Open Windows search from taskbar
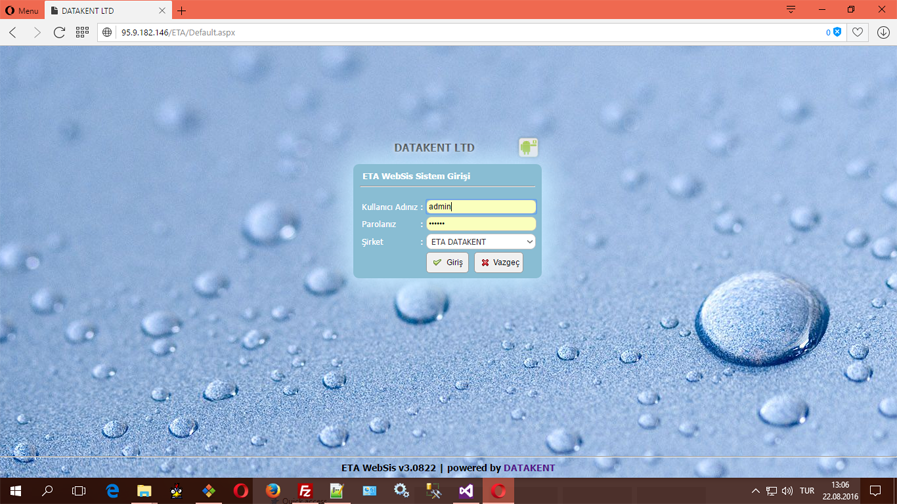This screenshot has height=504, width=897. 47,491
